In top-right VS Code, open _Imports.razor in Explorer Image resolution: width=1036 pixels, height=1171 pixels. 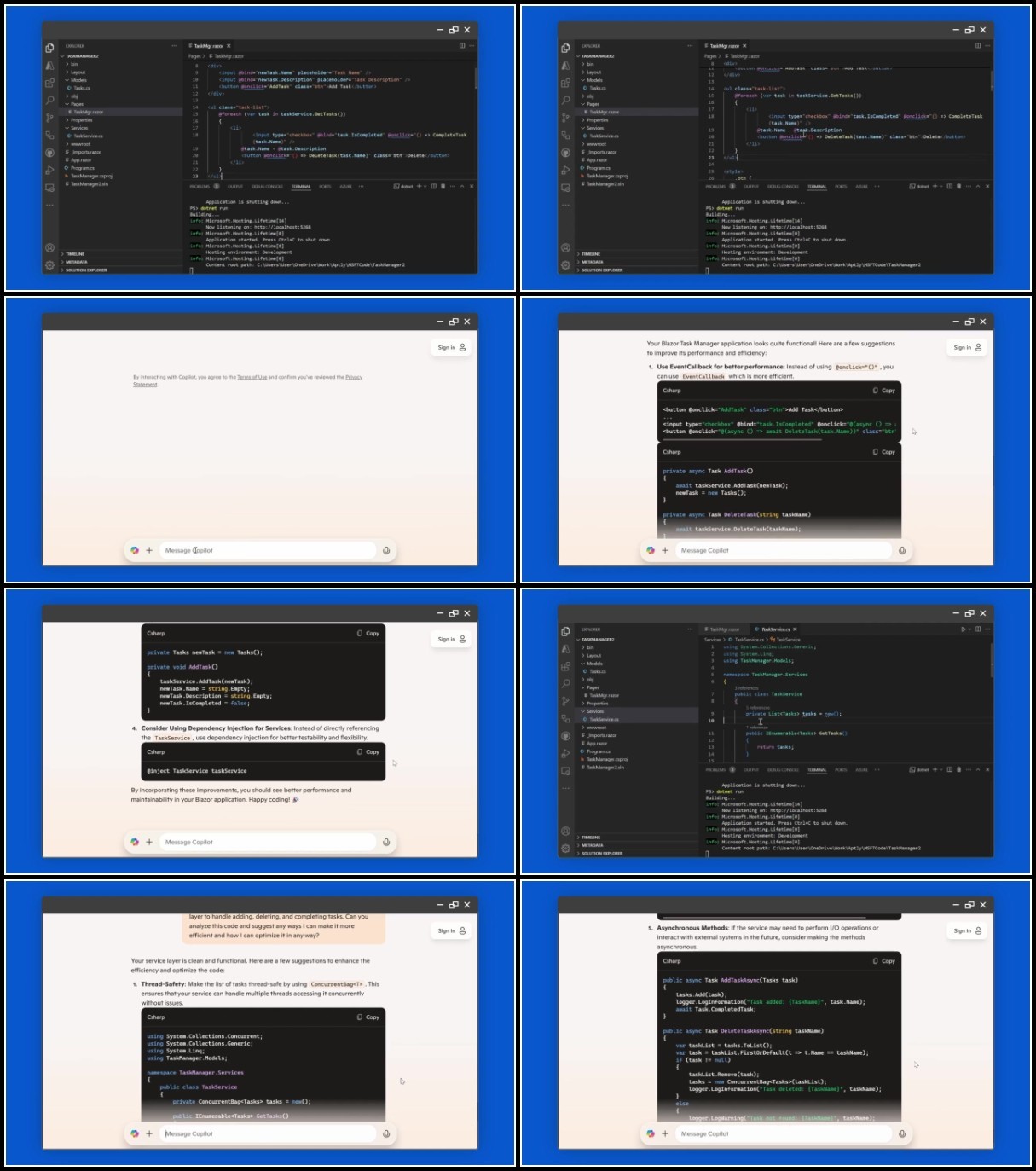tap(599, 152)
